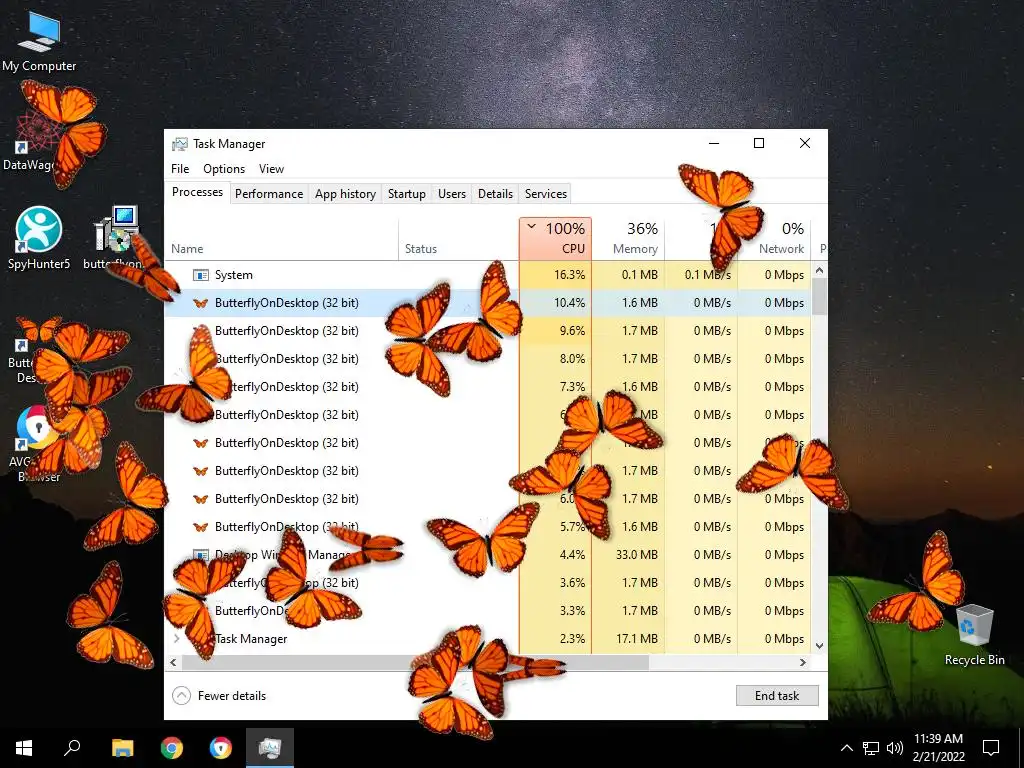Image resolution: width=1024 pixels, height=768 pixels.
Task: Switch to the Details tab
Action: click(x=495, y=194)
